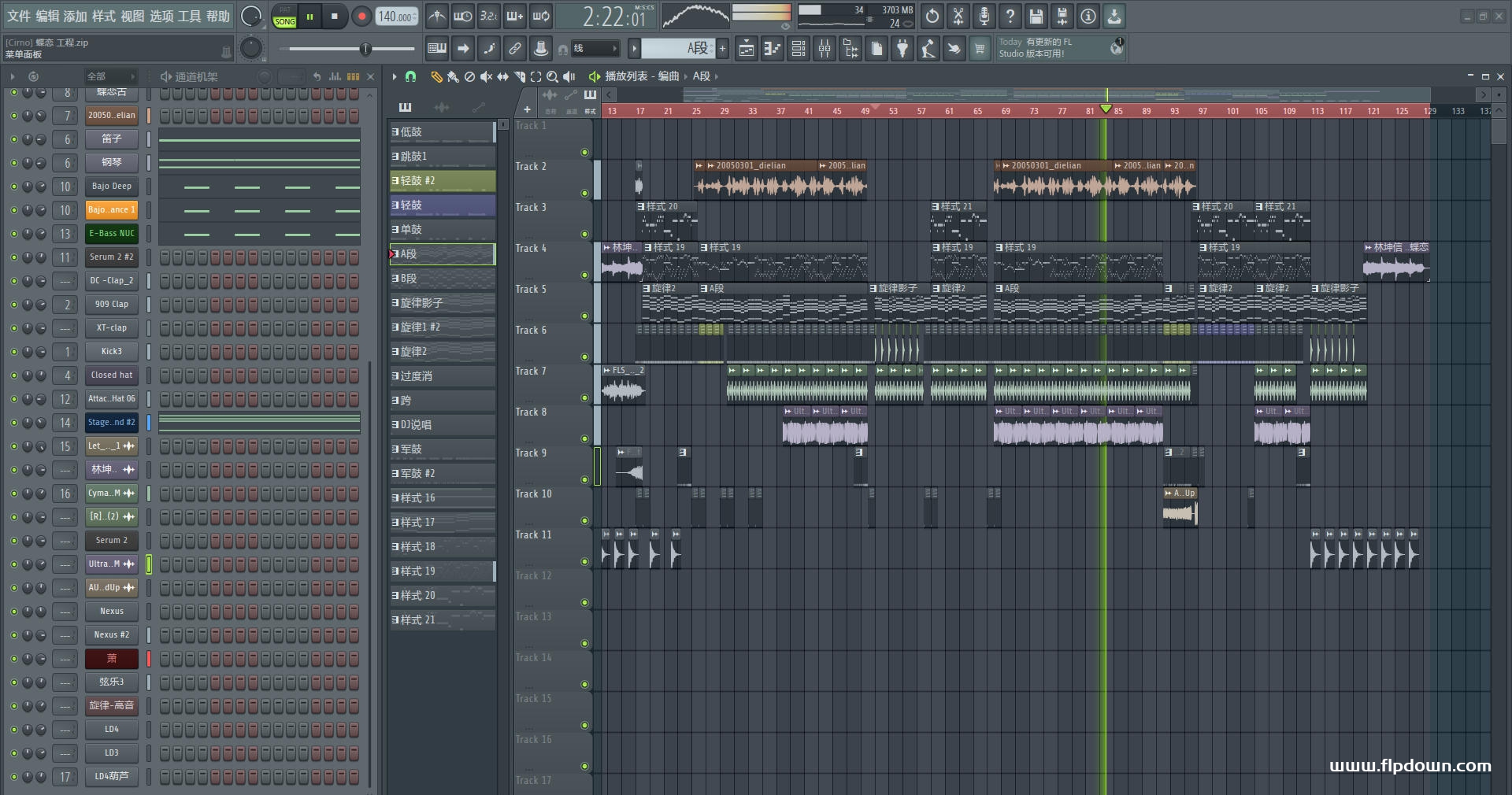
Task: Select the playlist pencil draw tool
Action: pyautogui.click(x=436, y=76)
